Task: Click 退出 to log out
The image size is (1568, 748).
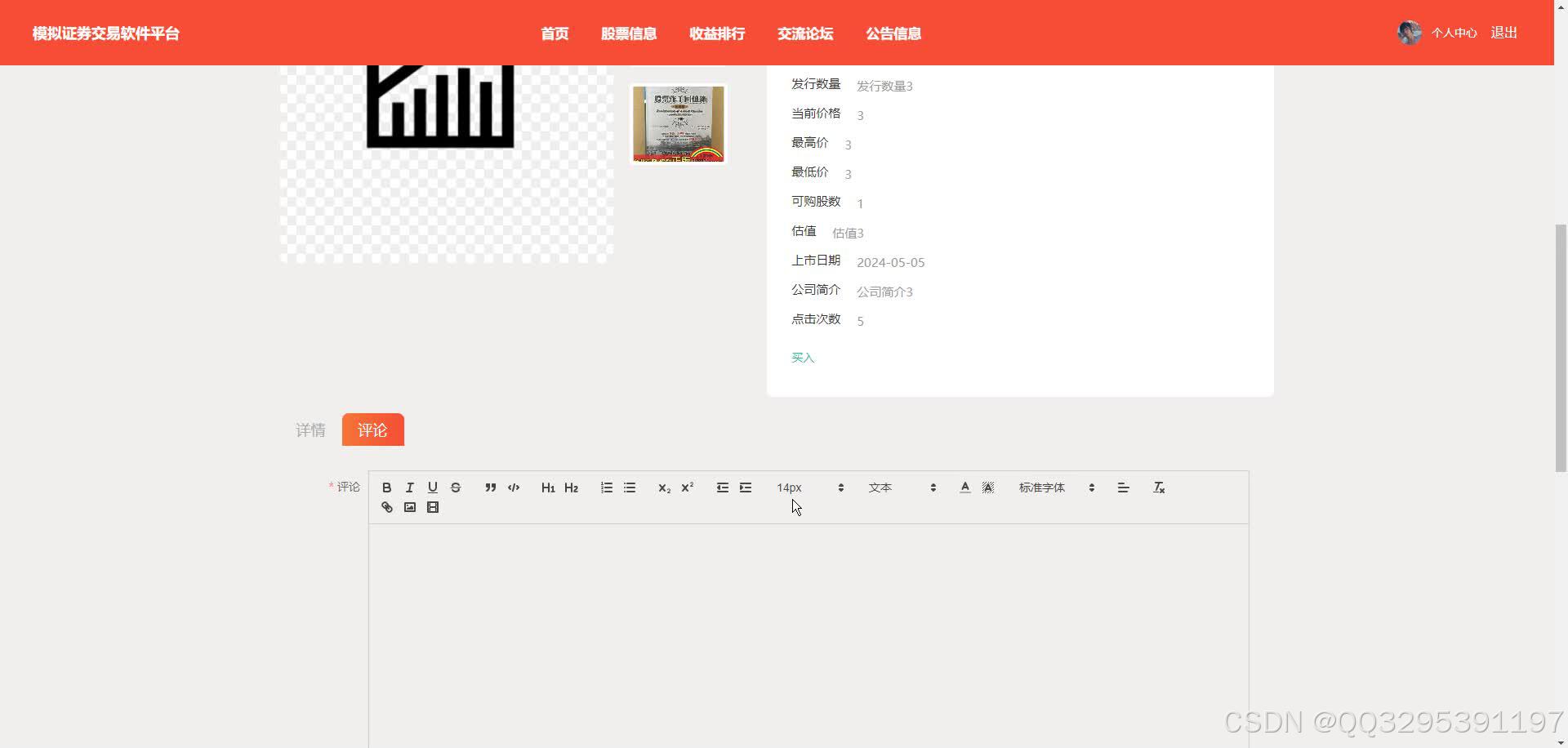Action: (1503, 33)
